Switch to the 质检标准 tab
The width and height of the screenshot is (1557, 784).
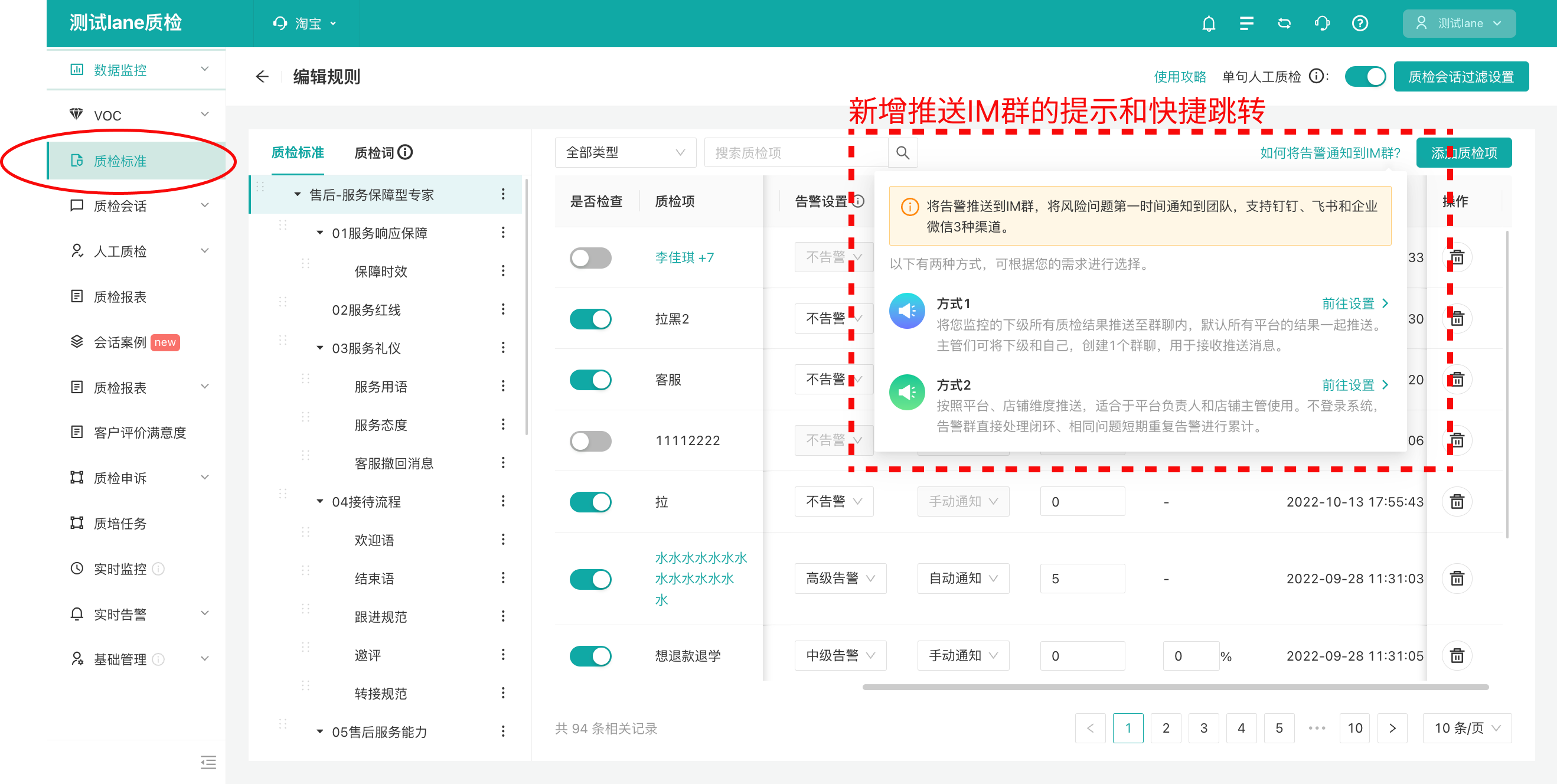click(x=298, y=152)
